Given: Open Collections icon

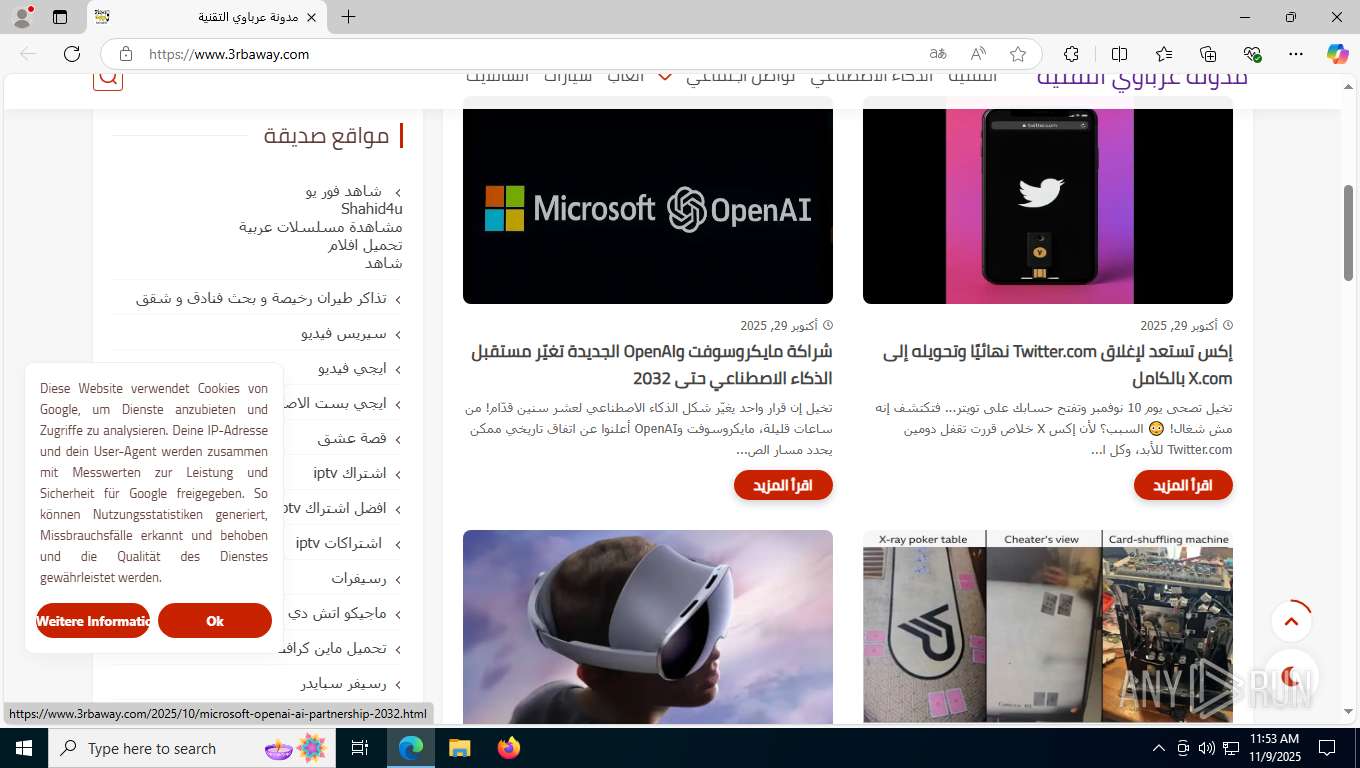Looking at the screenshot, I should pyautogui.click(x=1208, y=54).
